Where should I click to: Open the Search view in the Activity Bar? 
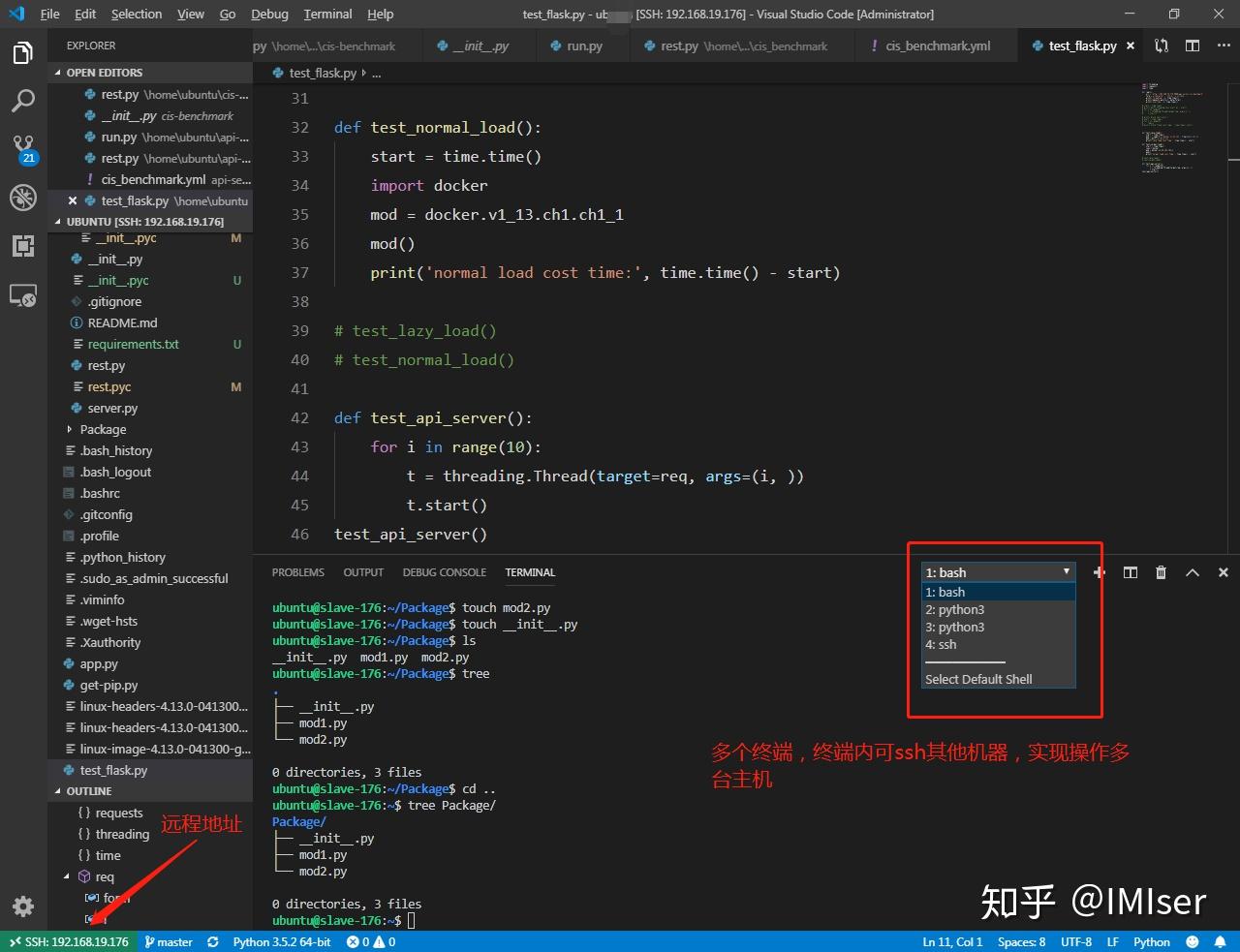[x=23, y=101]
